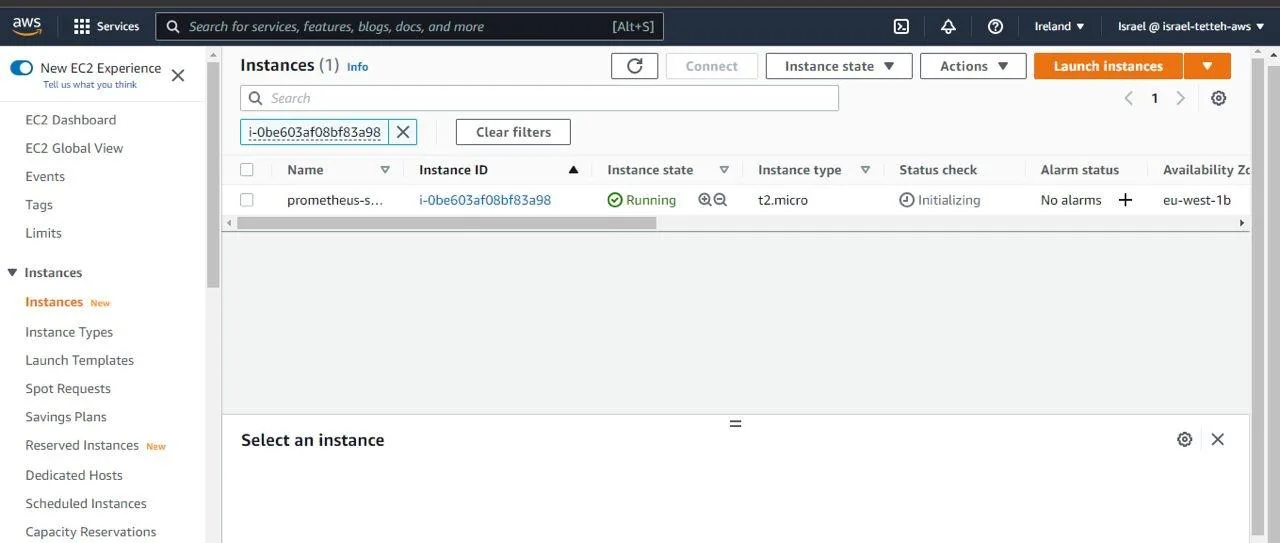Image resolution: width=1280 pixels, height=543 pixels.
Task: Click the search bar magnifier icon
Action: pos(173,27)
